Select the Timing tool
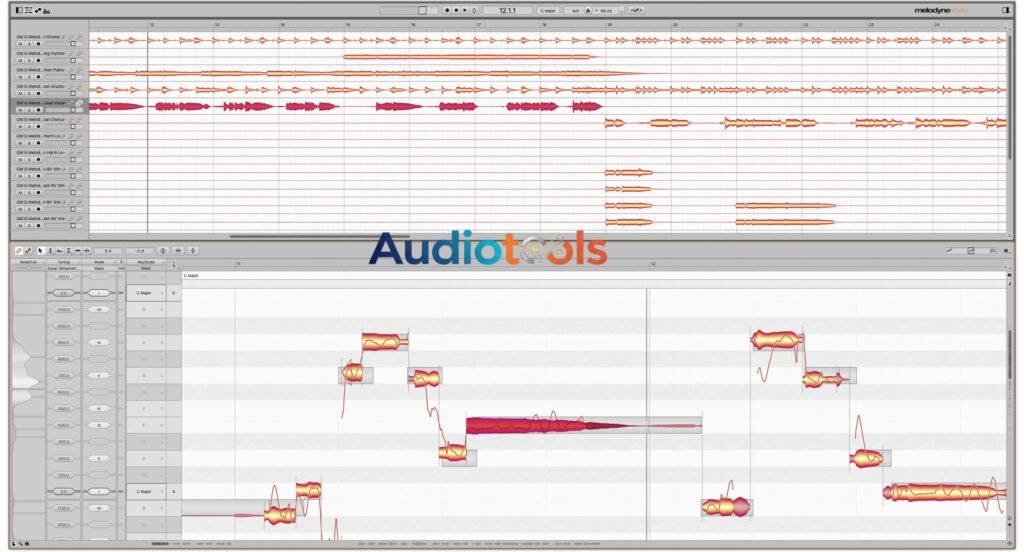Viewport: 1024px width, 552px height. click(x=78, y=251)
